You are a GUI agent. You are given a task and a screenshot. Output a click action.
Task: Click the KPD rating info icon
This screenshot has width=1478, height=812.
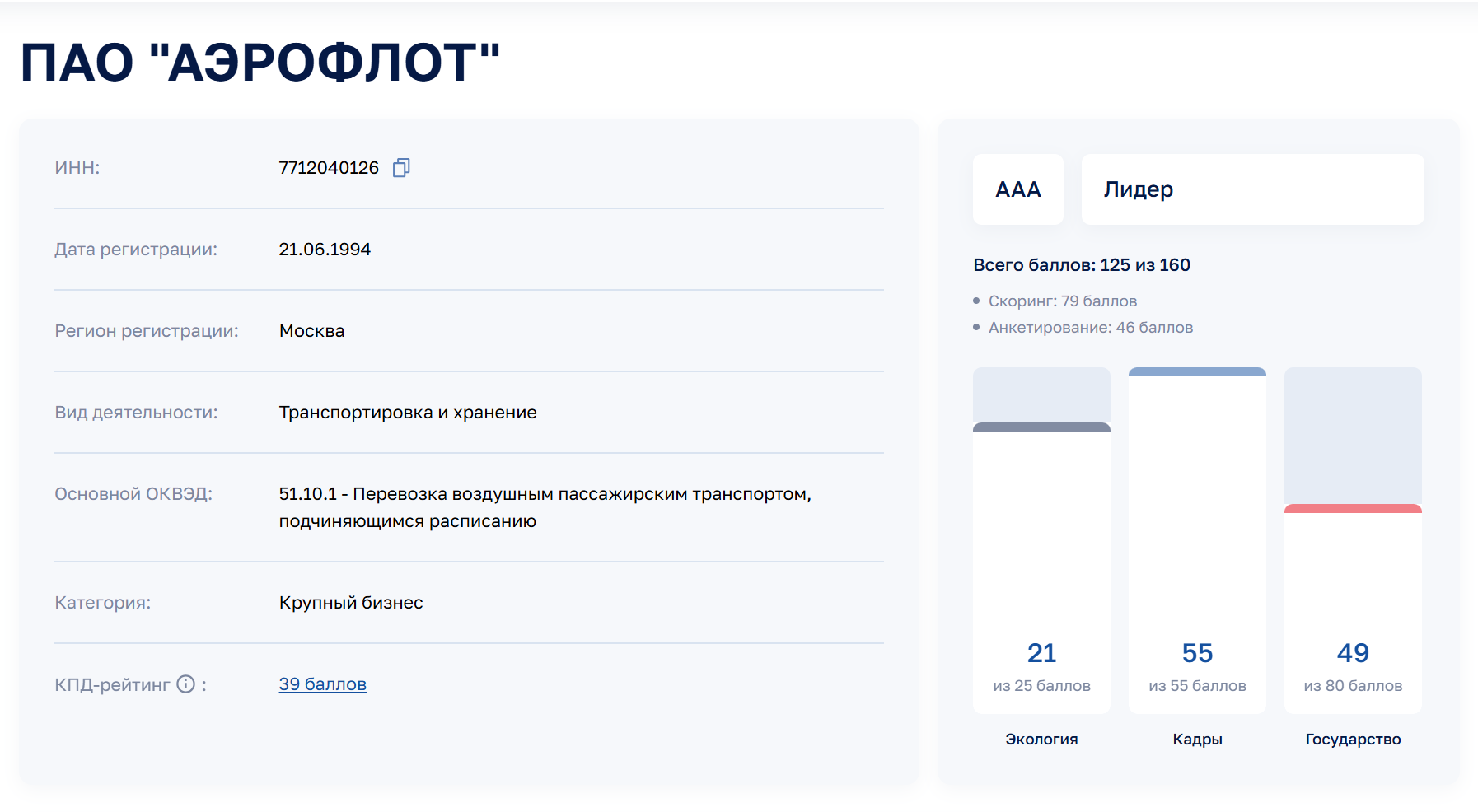pos(186,684)
